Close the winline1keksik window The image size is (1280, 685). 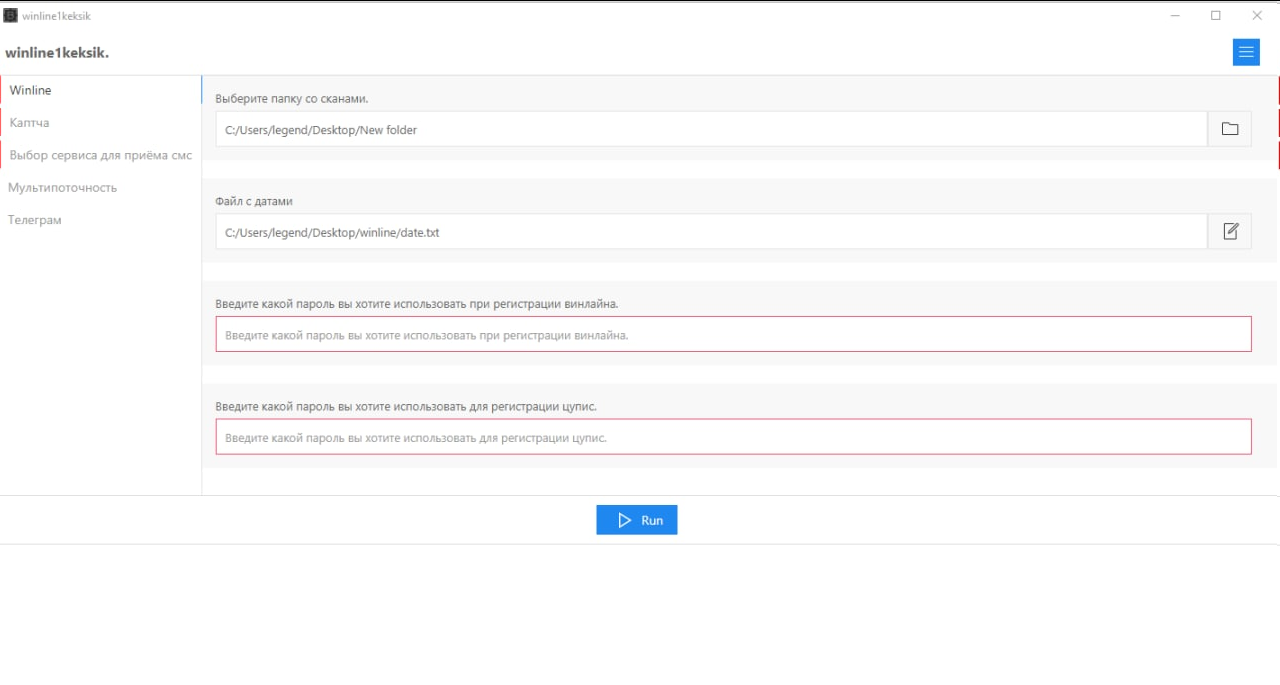pyautogui.click(x=1257, y=16)
